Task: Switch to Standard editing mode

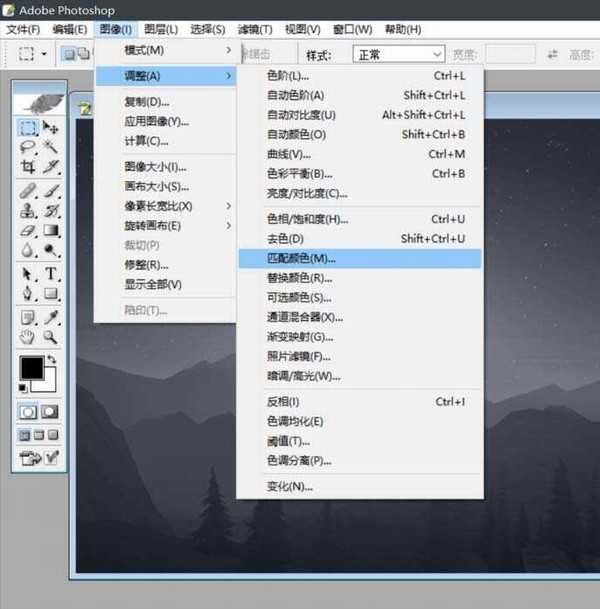Action: tap(28, 412)
